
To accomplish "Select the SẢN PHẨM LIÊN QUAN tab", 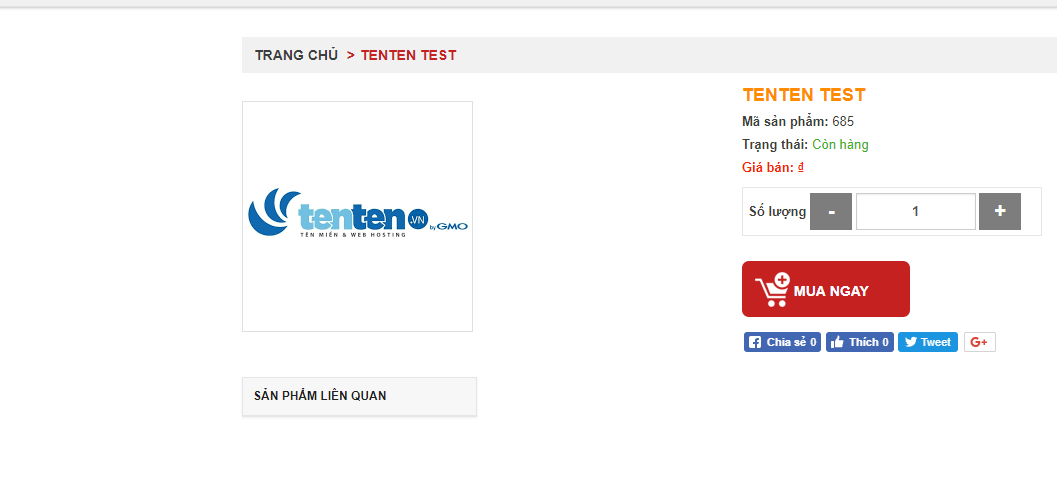I will tap(359, 396).
